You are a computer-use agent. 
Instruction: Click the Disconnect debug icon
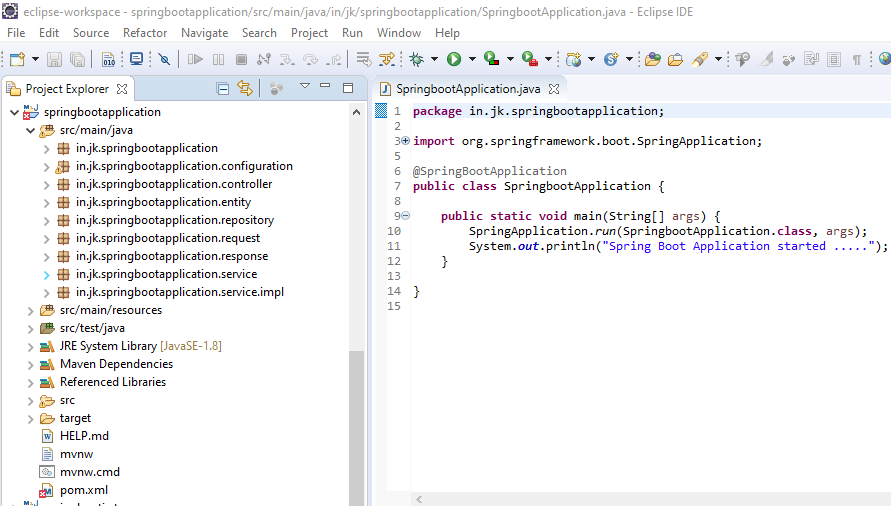pos(264,59)
